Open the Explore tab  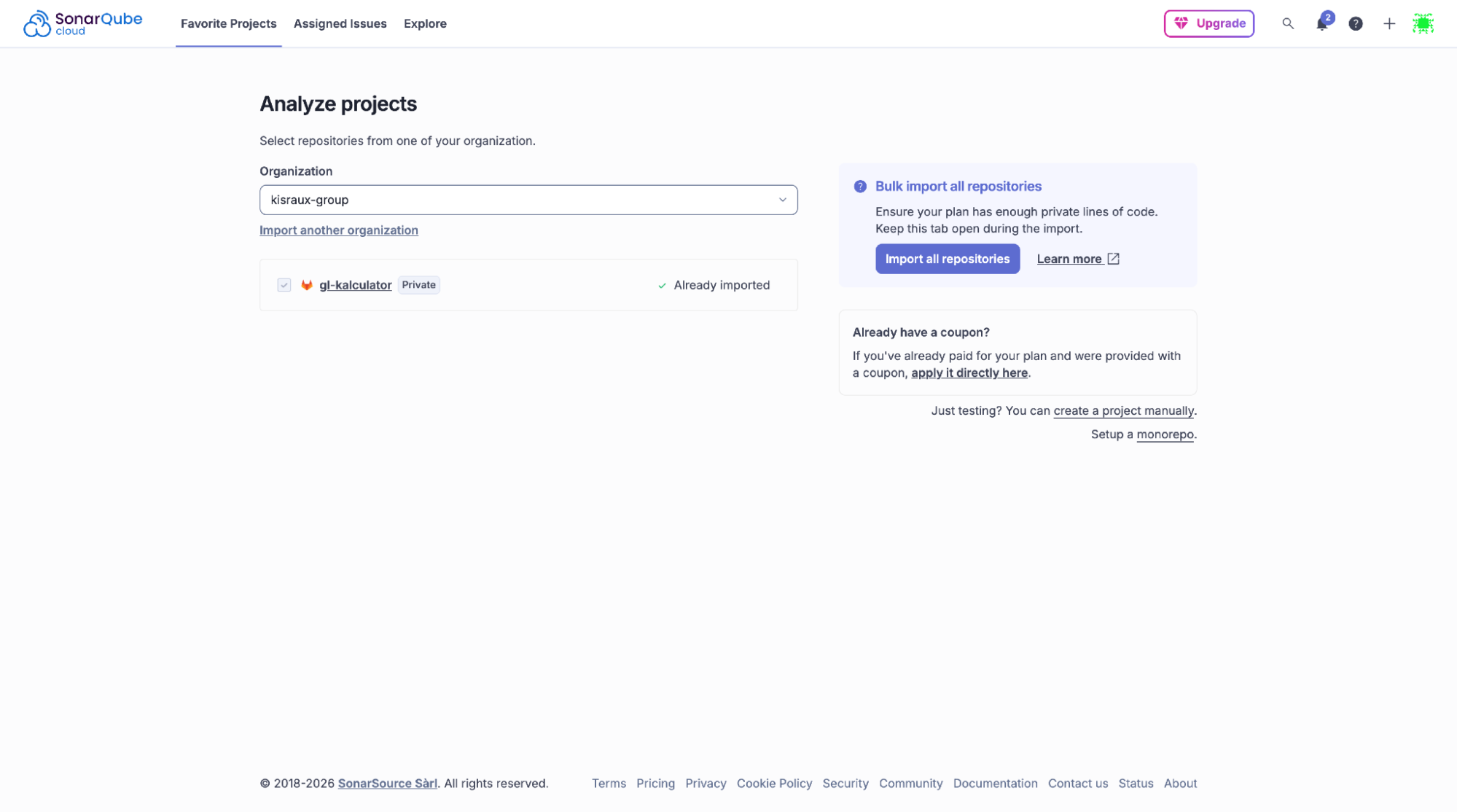point(425,23)
